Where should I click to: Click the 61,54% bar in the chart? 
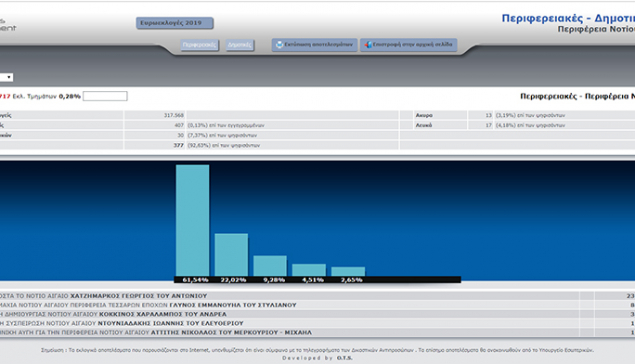[192, 220]
